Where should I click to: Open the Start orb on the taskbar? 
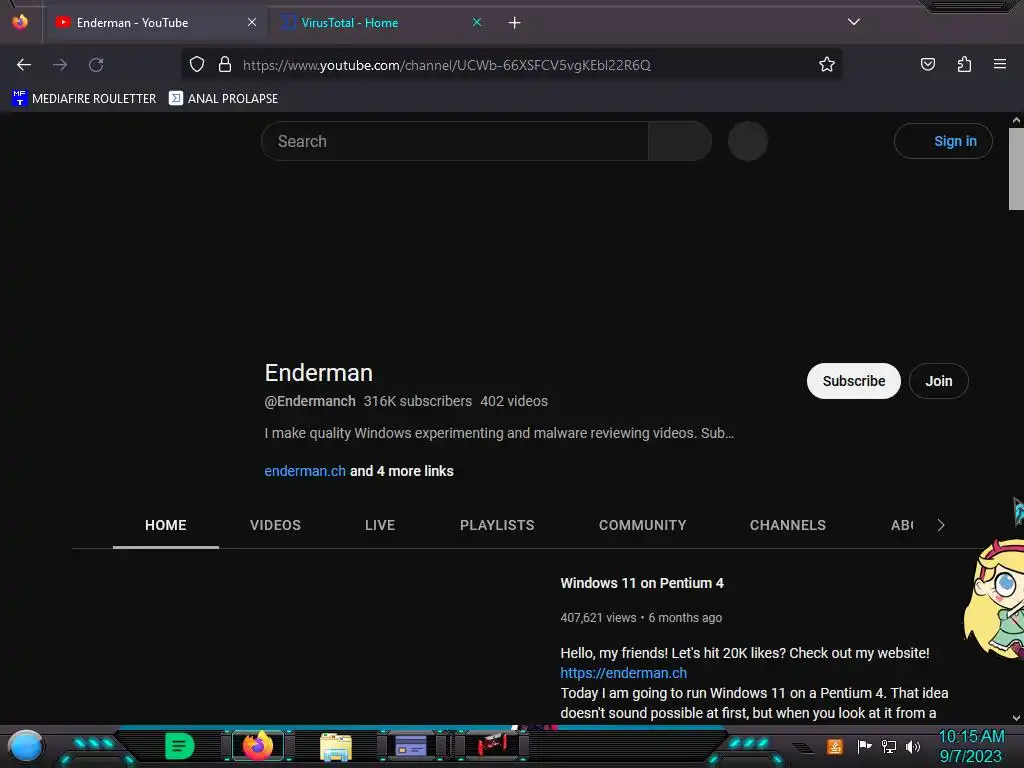pos(26,746)
